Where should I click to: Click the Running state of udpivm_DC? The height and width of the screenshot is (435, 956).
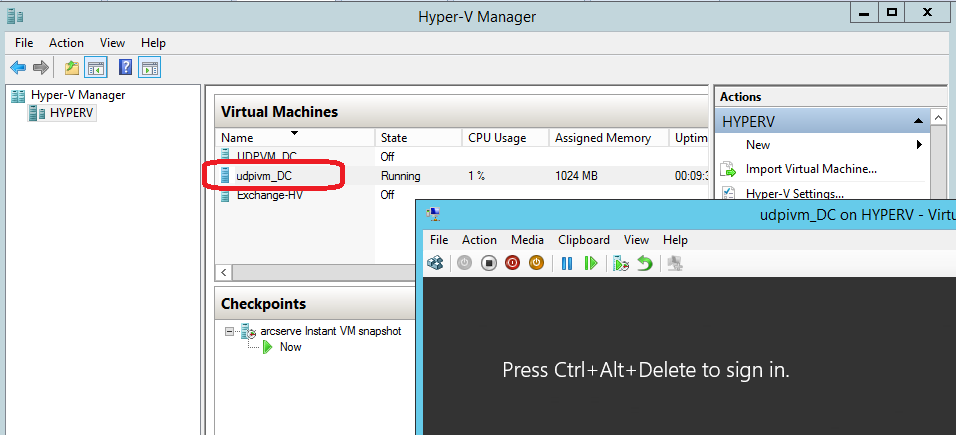[401, 176]
